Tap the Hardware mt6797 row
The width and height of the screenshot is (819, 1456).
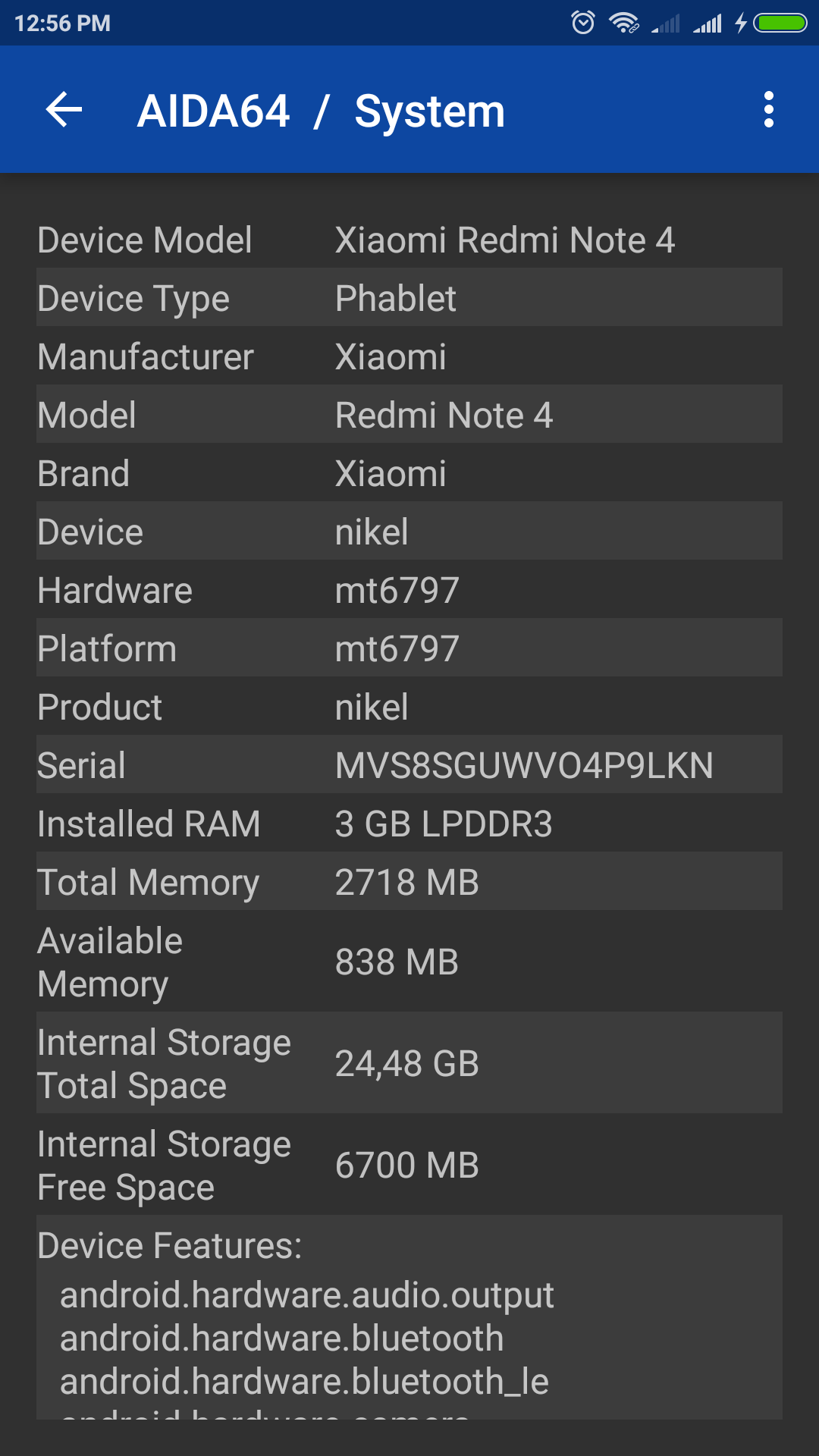click(409, 590)
